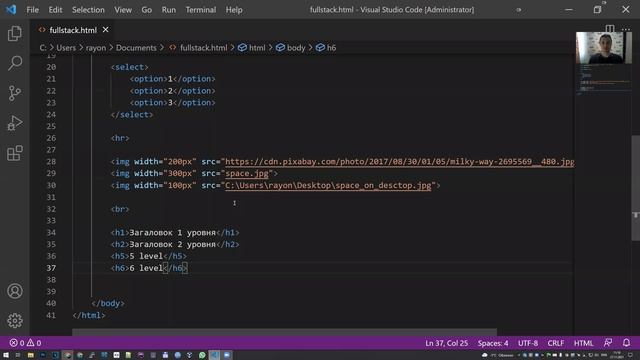Change end of line sequence CRLF
Viewport: 640px width, 360px height.
(x=556, y=343)
